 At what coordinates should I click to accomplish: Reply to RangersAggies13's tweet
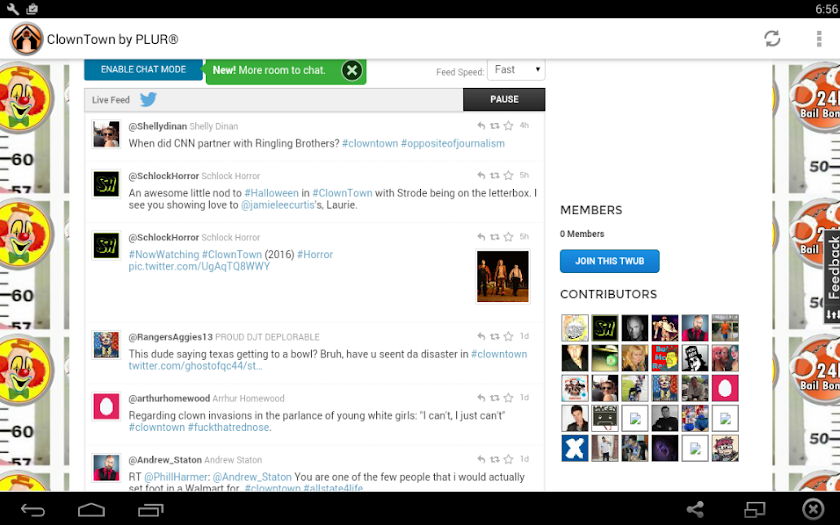pos(481,336)
